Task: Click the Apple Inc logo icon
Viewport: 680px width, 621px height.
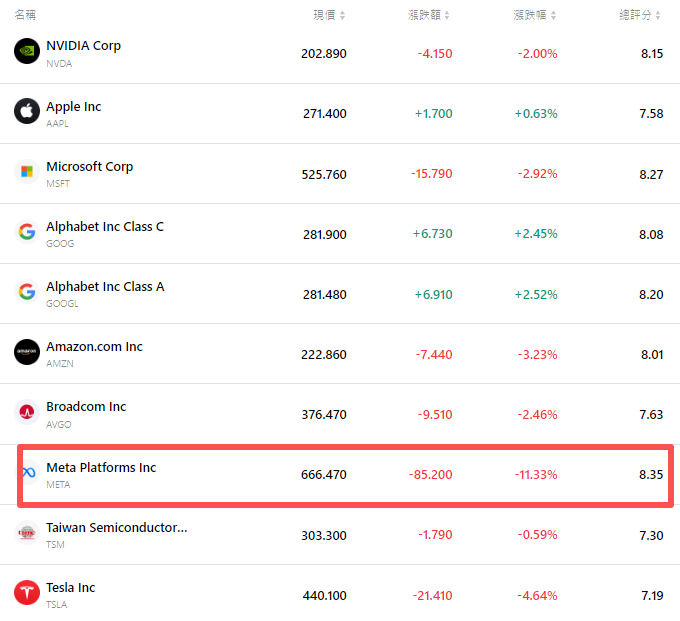Action: tap(27, 112)
